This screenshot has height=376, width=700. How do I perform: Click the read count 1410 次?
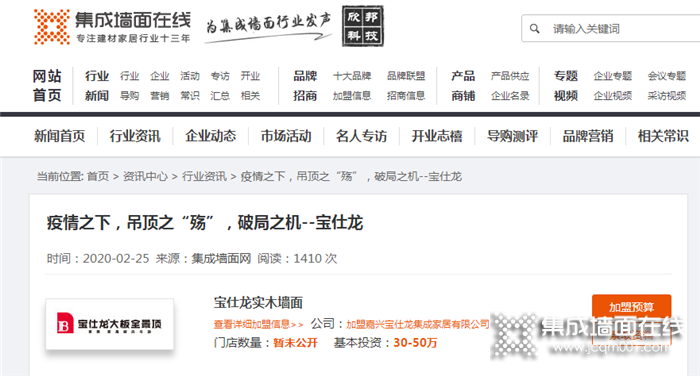tap(315, 259)
